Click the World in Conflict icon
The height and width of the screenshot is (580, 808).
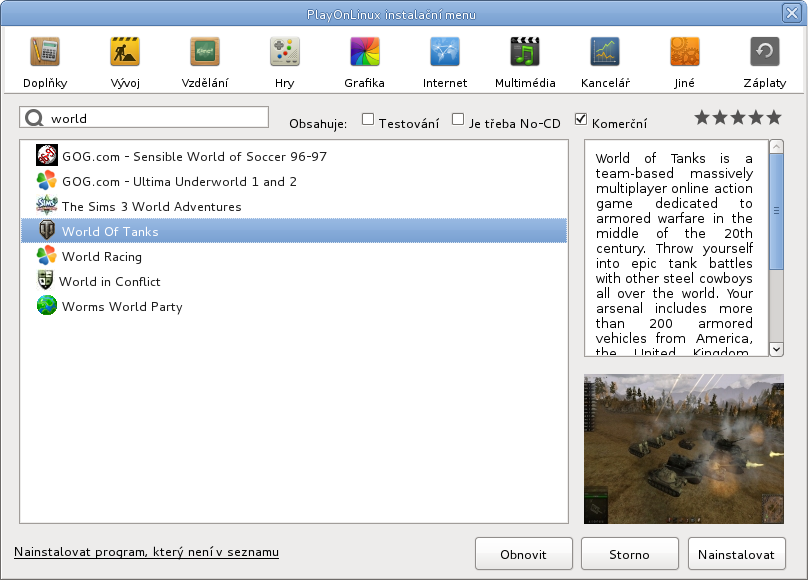[45, 281]
